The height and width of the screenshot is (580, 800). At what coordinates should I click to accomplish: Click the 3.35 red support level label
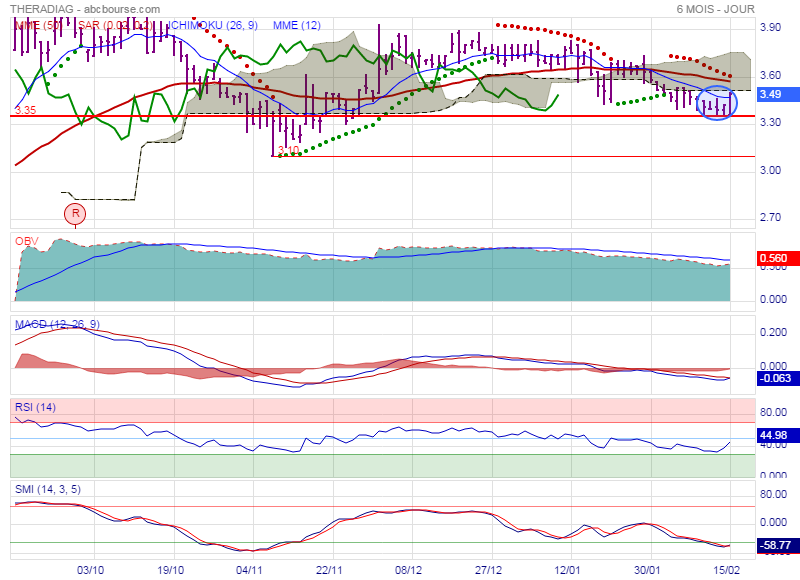25,110
